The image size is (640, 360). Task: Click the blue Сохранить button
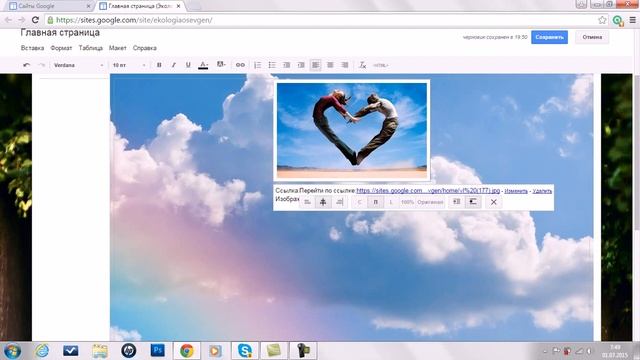point(549,37)
